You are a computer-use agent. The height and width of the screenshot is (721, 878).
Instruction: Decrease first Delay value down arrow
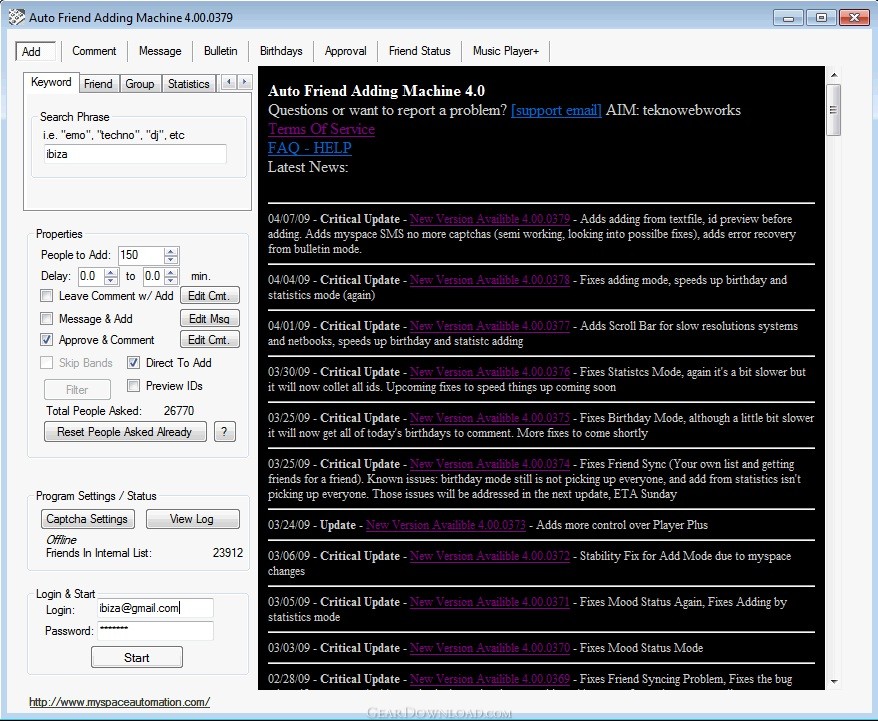(111, 280)
